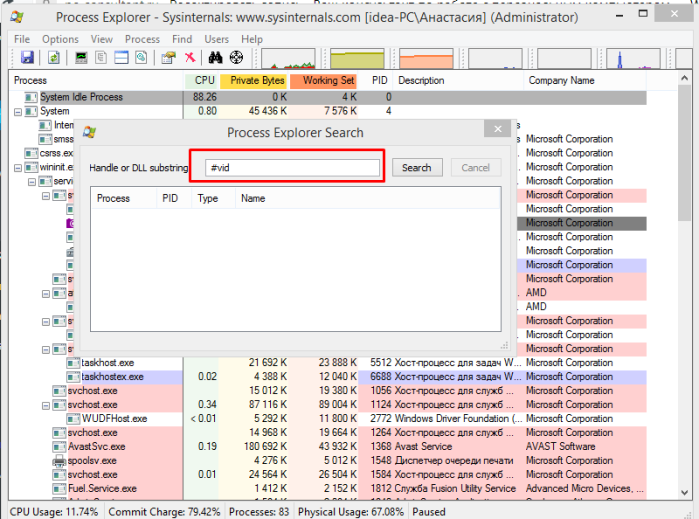Click the Private Bytes column header
This screenshot has width=699, height=519.
(x=253, y=81)
